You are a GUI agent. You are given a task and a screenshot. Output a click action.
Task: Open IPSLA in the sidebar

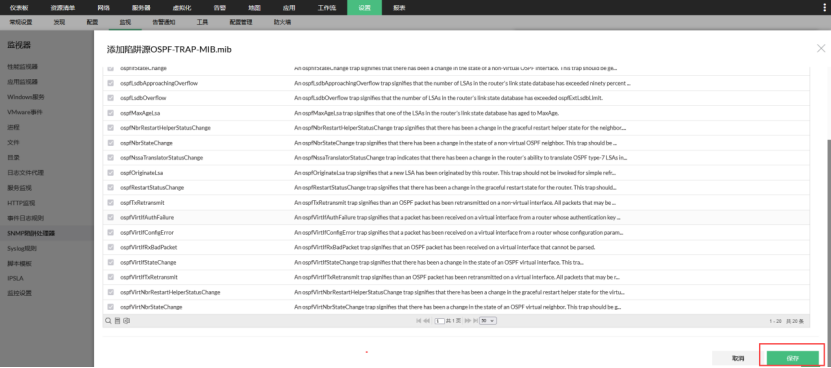click(15, 278)
